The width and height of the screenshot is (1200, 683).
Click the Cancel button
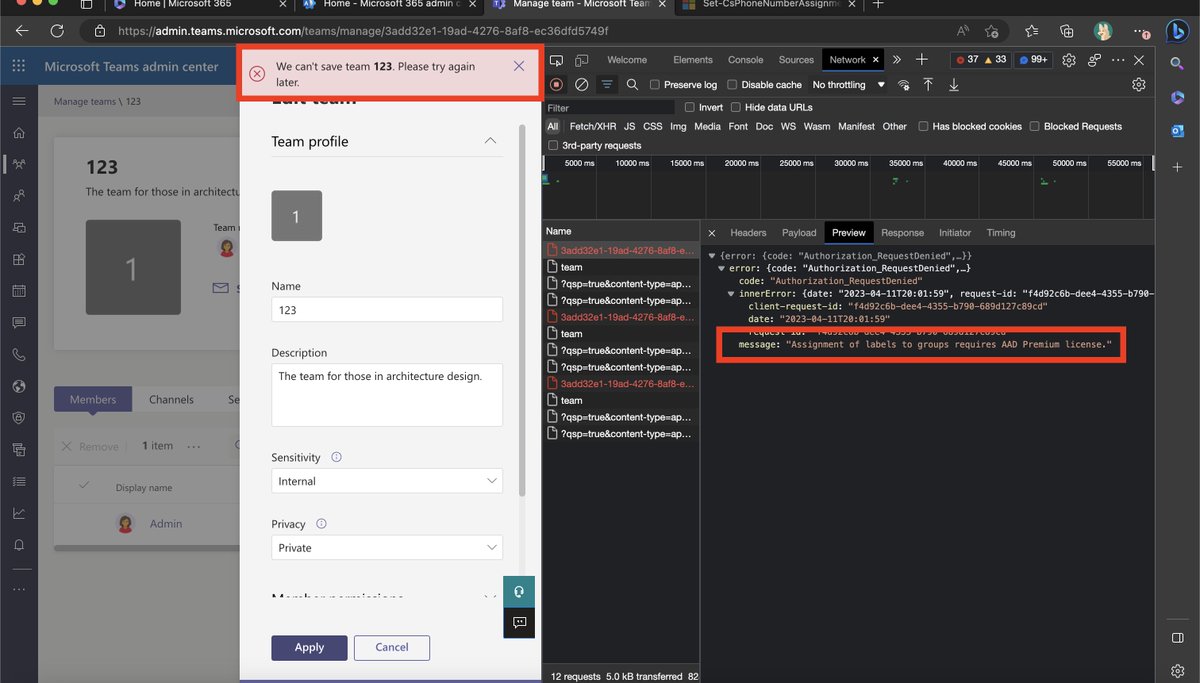point(392,647)
